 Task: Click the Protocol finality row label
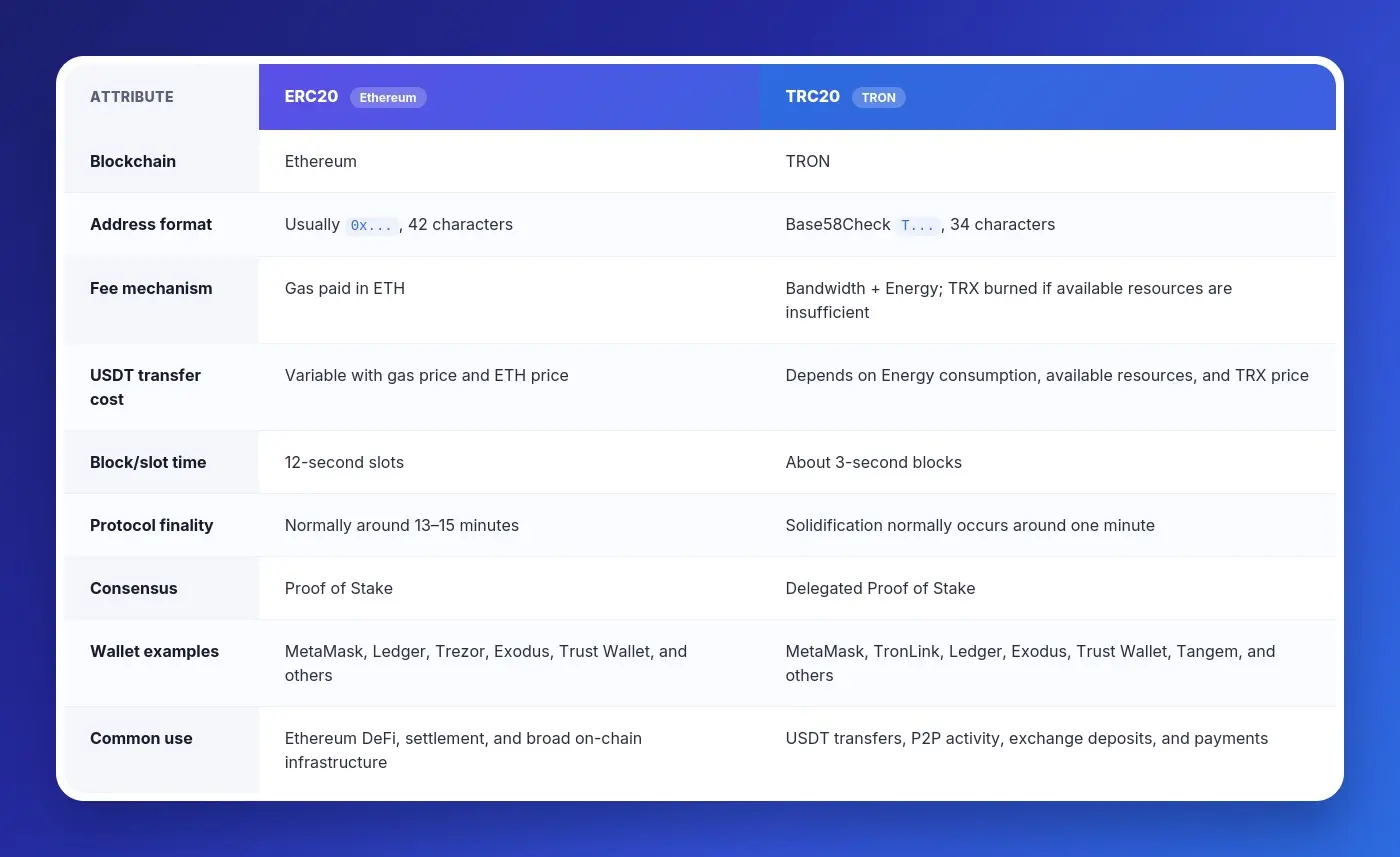point(152,525)
